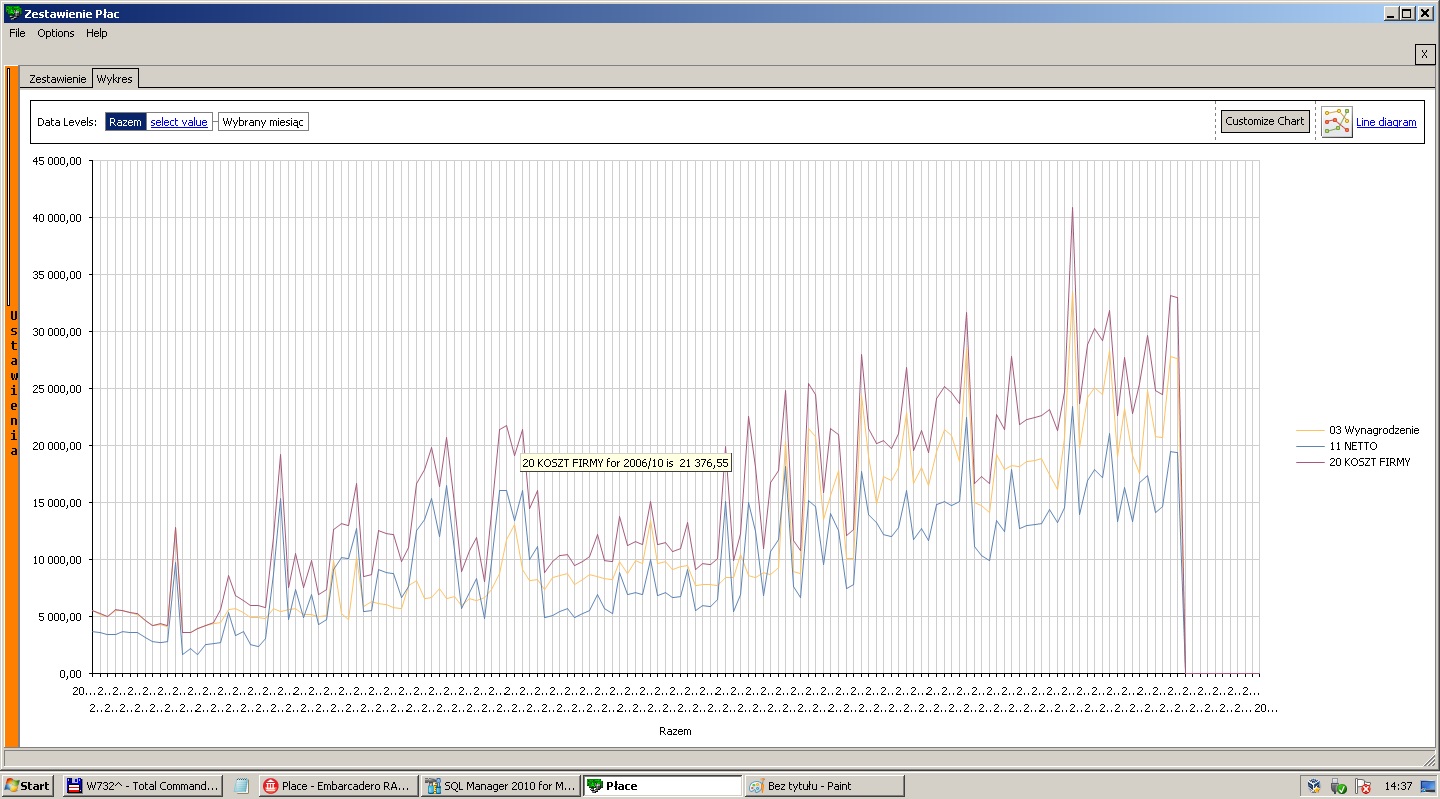Close the panel with the X button
Viewport: 1440px width, 799px height.
coord(1425,54)
